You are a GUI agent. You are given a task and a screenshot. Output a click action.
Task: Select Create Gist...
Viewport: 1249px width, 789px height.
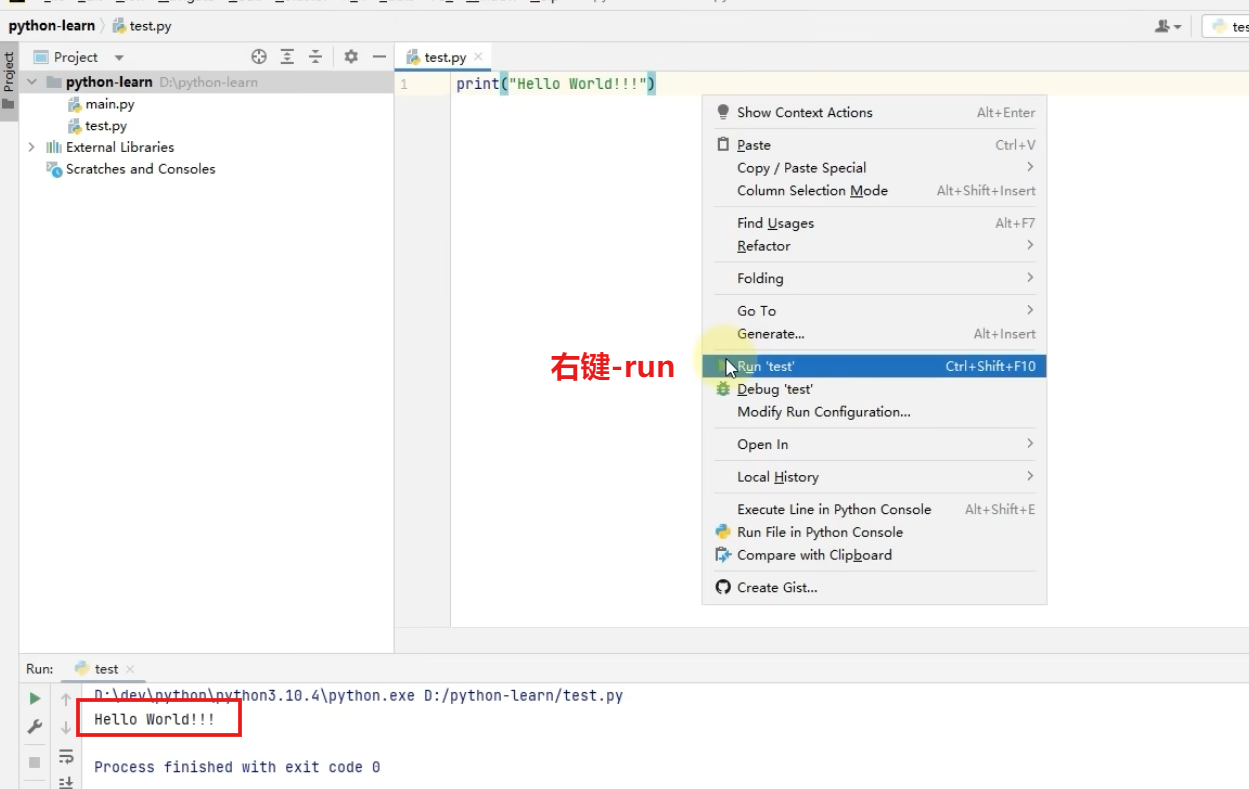[874, 588]
